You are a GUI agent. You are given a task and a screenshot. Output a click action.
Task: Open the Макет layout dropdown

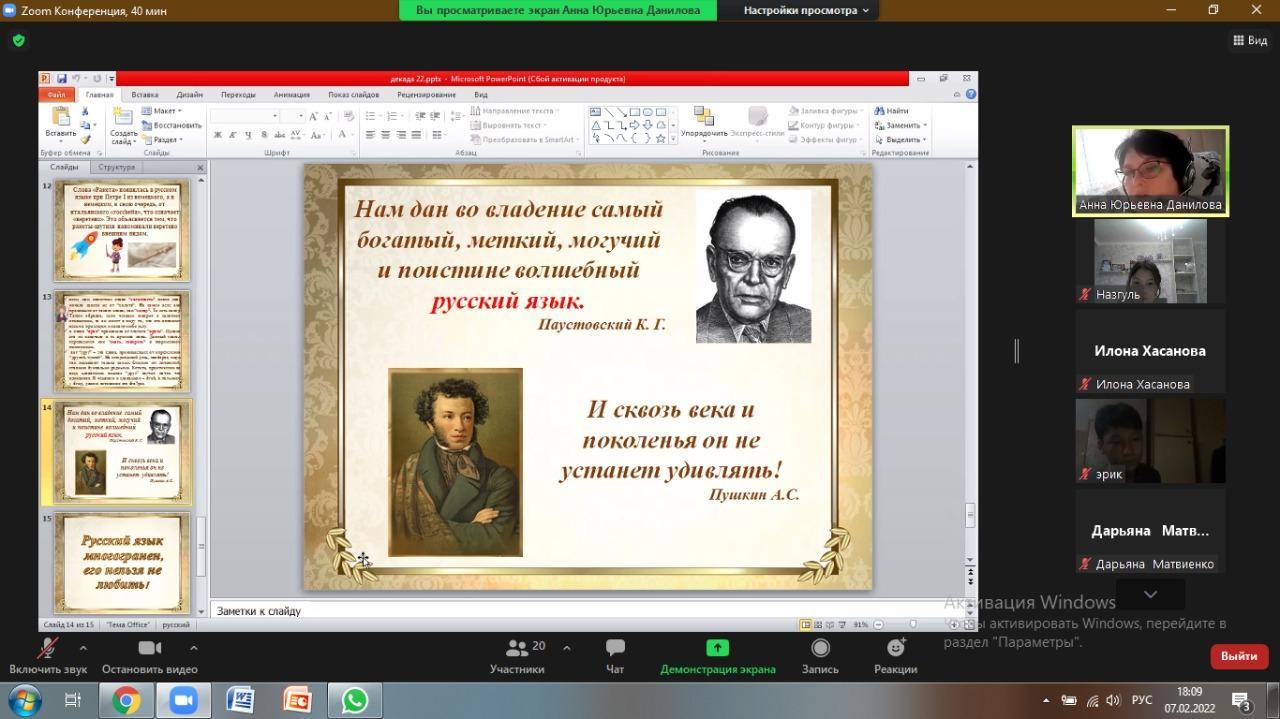(162, 111)
